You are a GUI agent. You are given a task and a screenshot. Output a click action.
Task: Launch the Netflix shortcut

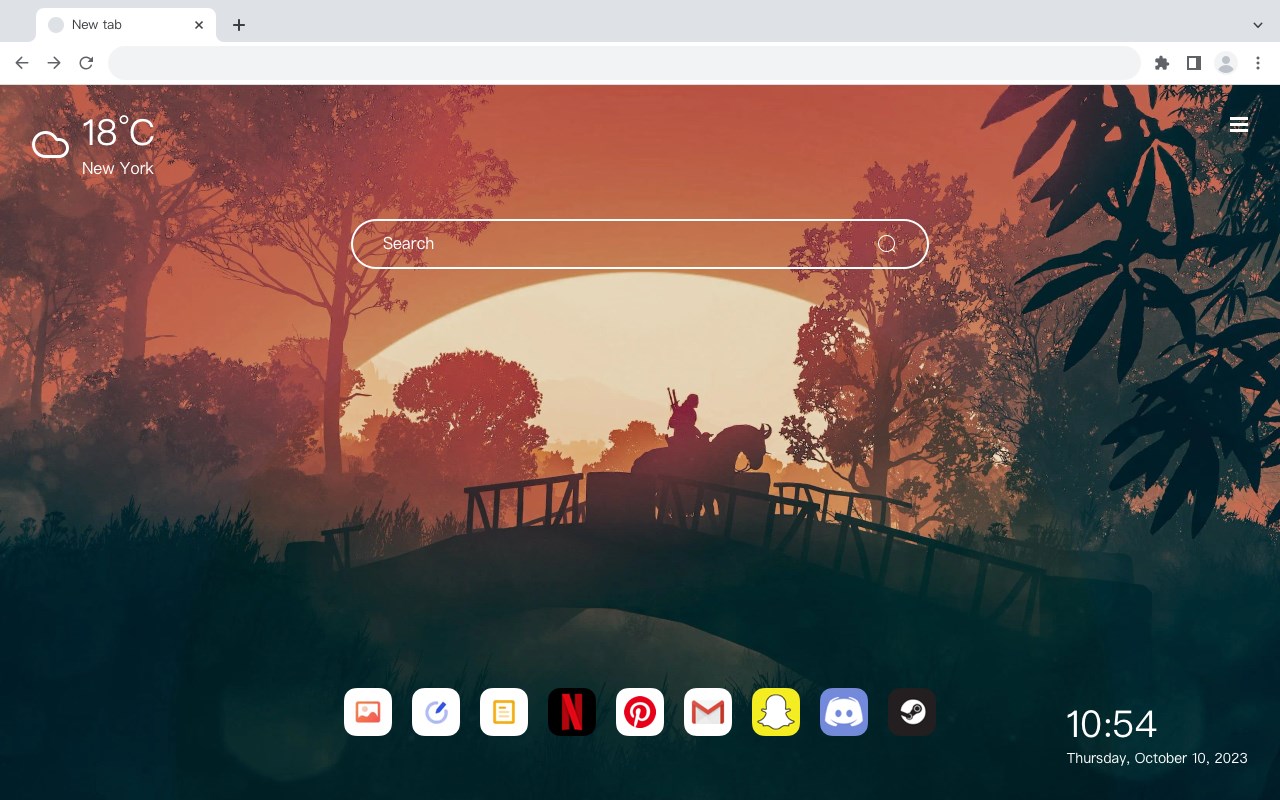tap(572, 712)
